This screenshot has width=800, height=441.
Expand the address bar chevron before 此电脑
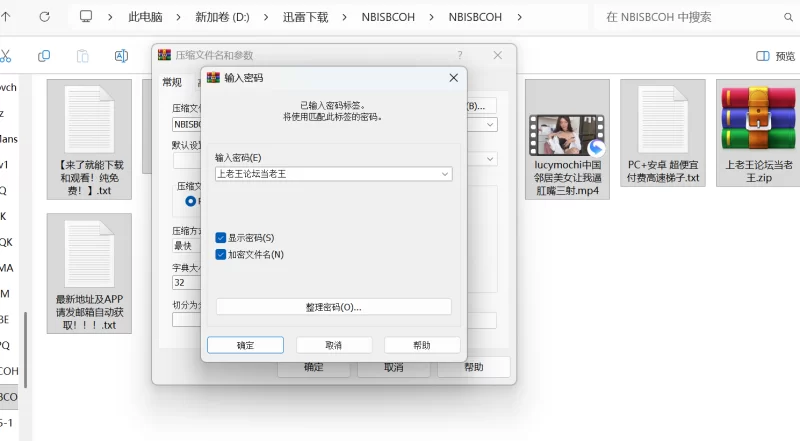pyautogui.click(x=111, y=17)
